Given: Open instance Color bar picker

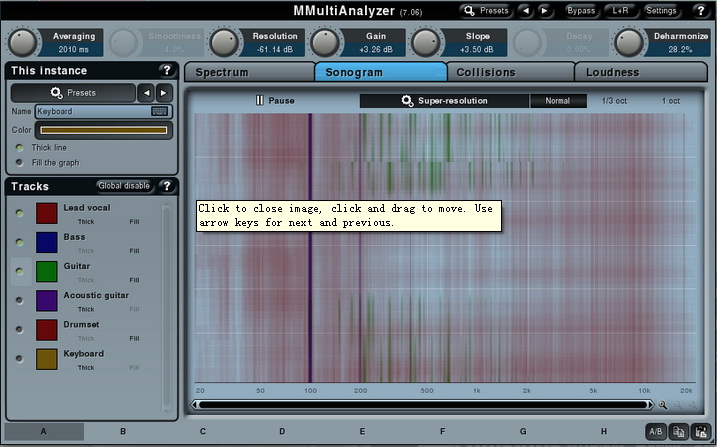Looking at the screenshot, I should [x=104, y=130].
